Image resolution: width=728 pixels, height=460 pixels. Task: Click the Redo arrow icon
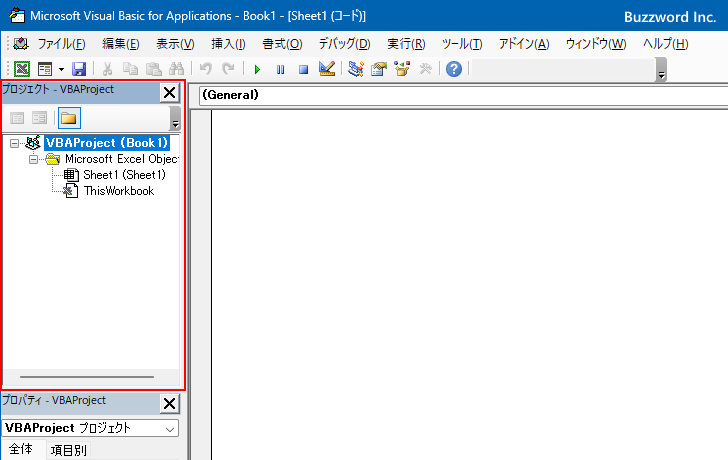[x=228, y=69]
